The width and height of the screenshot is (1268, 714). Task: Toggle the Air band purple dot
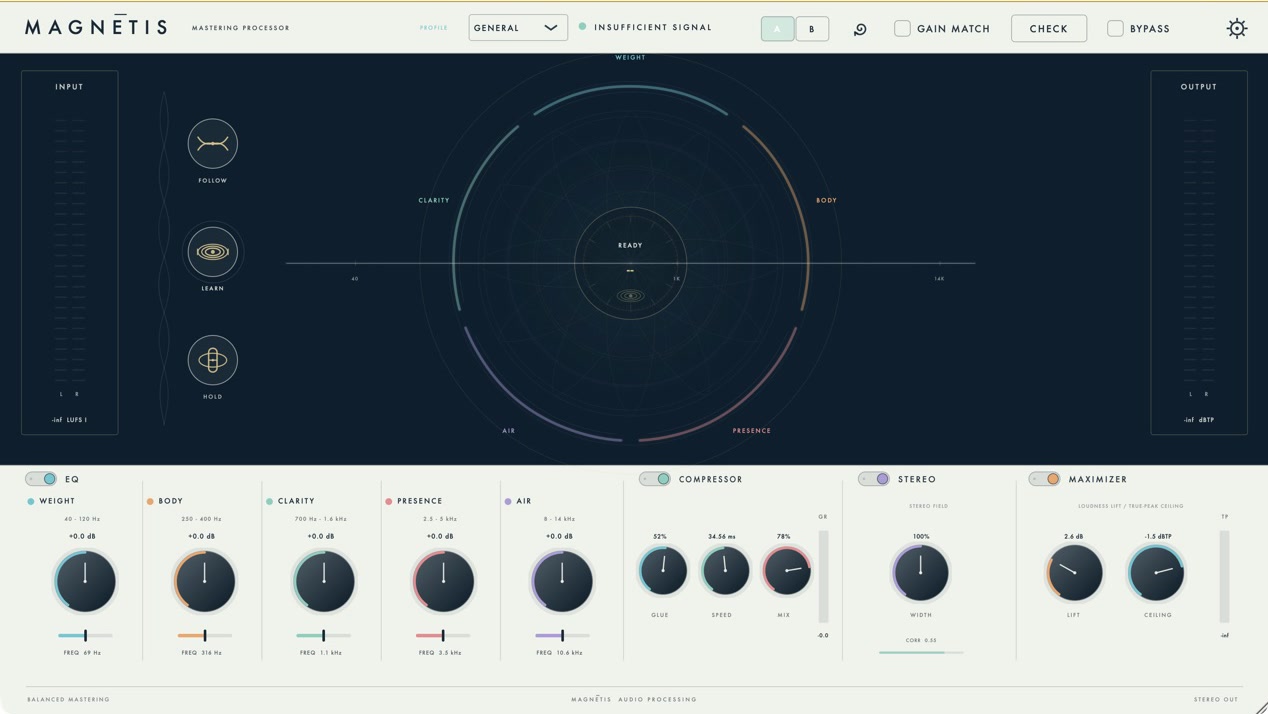[x=508, y=501]
